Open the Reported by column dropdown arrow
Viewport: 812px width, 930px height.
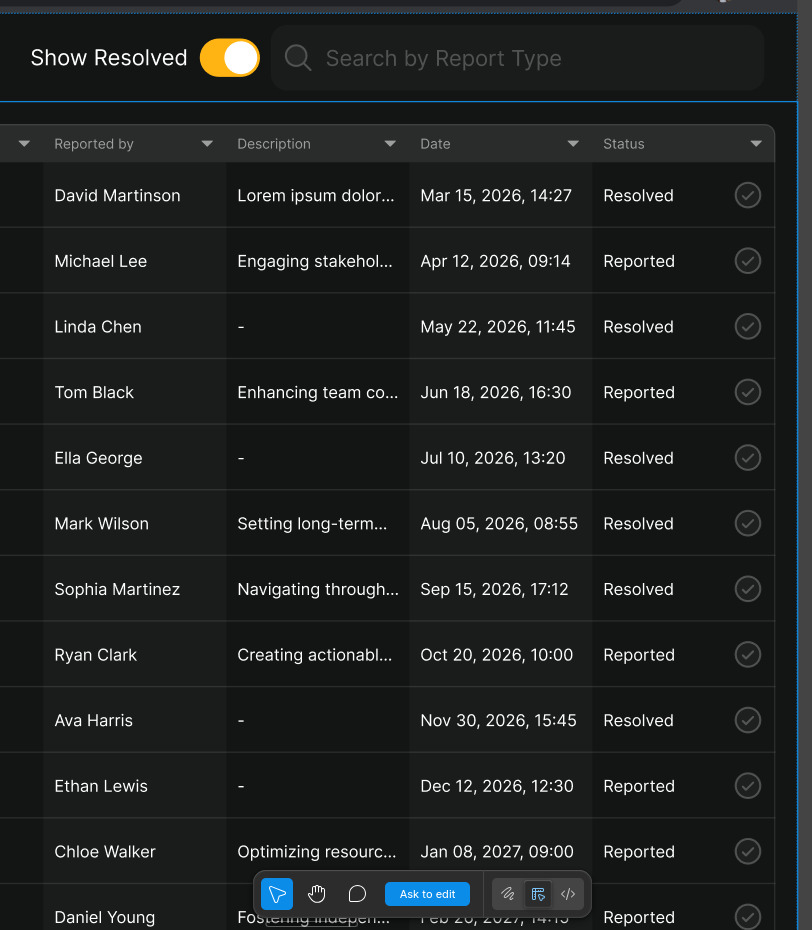(207, 144)
